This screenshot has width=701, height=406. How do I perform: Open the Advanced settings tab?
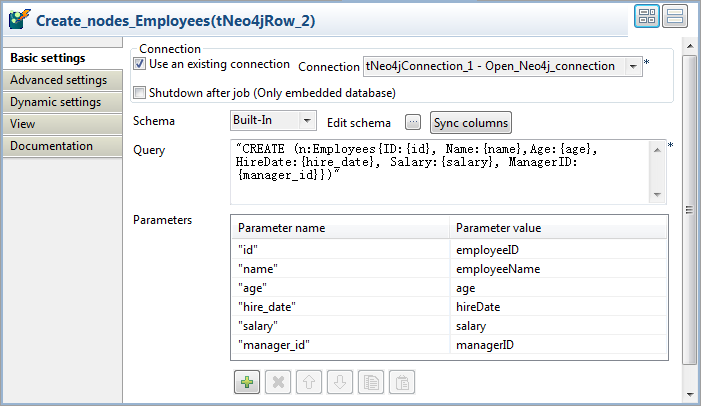(x=58, y=80)
